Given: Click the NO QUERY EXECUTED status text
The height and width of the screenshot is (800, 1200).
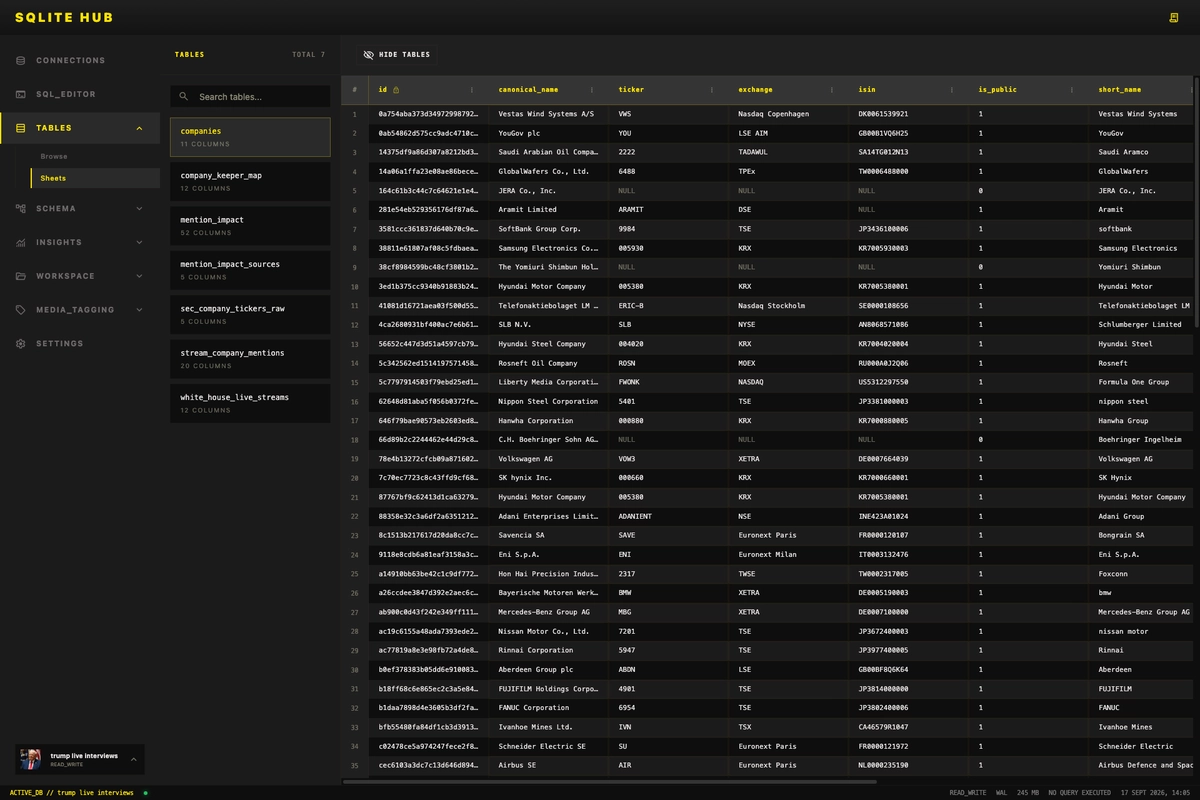Looking at the screenshot, I should coord(1079,793).
